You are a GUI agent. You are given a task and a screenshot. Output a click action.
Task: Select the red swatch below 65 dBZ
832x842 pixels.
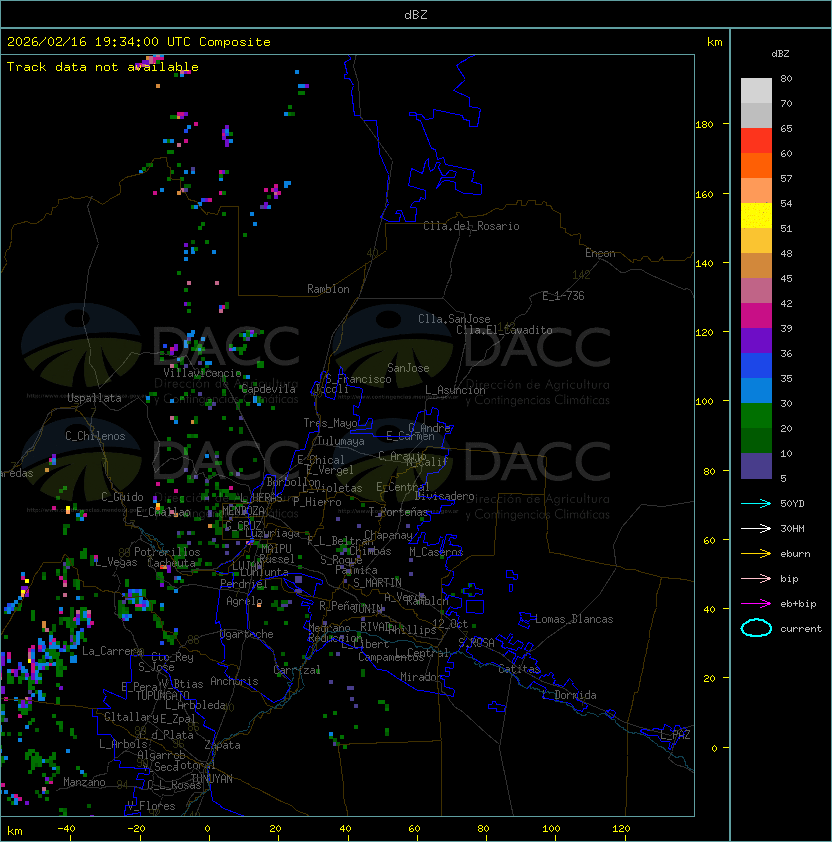756,141
